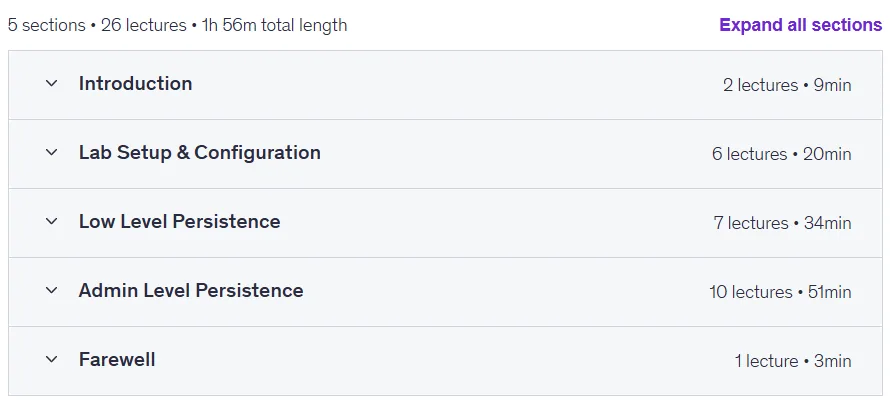Click the Expand all sections link

pos(801,25)
